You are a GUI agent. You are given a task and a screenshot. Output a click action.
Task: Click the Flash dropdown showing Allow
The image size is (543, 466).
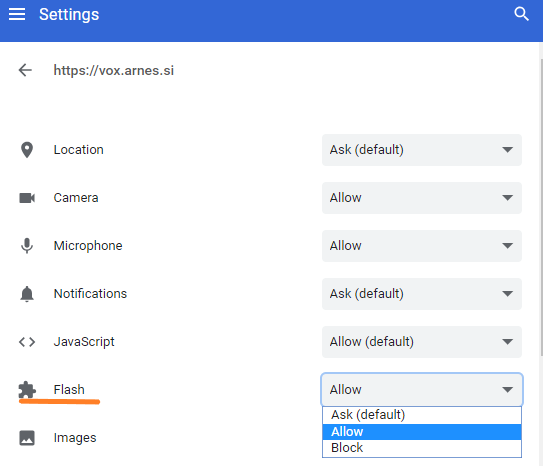pyautogui.click(x=422, y=390)
